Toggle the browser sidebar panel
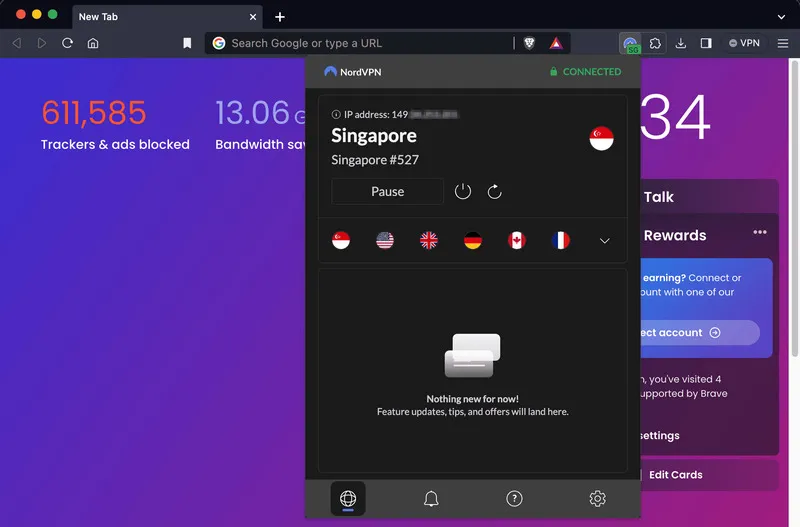This screenshot has height=527, width=800. 706,43
